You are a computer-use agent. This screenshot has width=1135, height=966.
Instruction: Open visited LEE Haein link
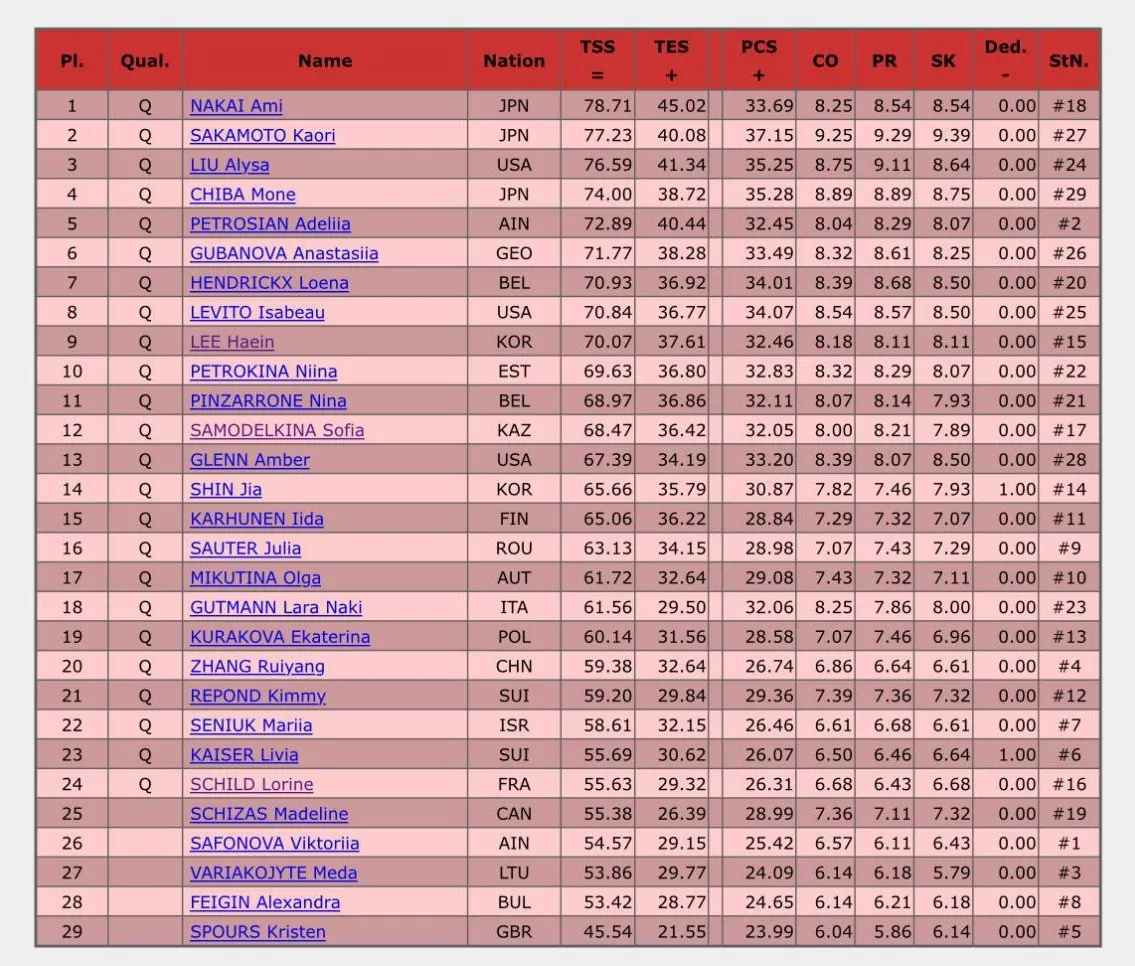pyautogui.click(x=232, y=342)
